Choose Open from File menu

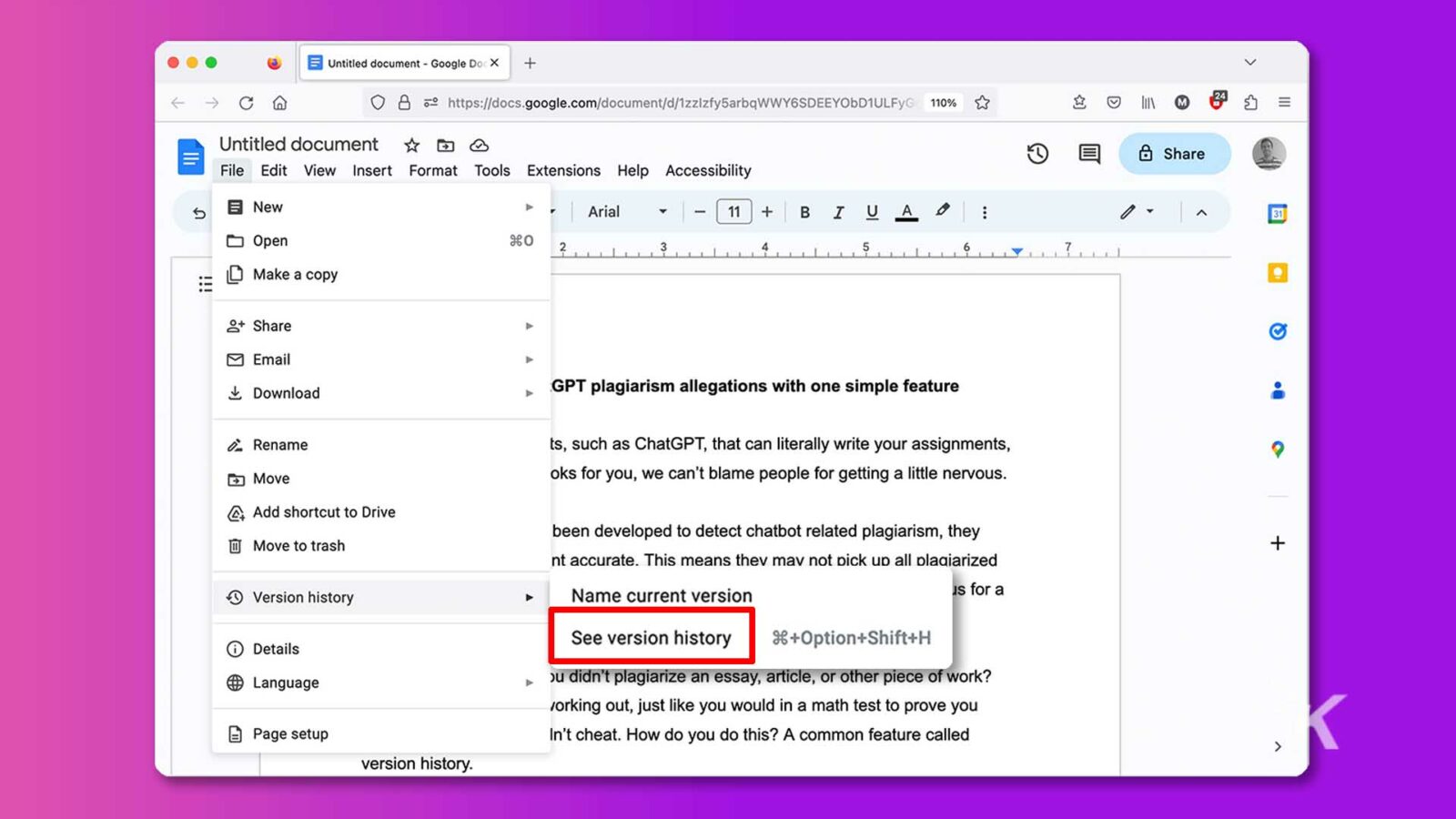[381, 241]
